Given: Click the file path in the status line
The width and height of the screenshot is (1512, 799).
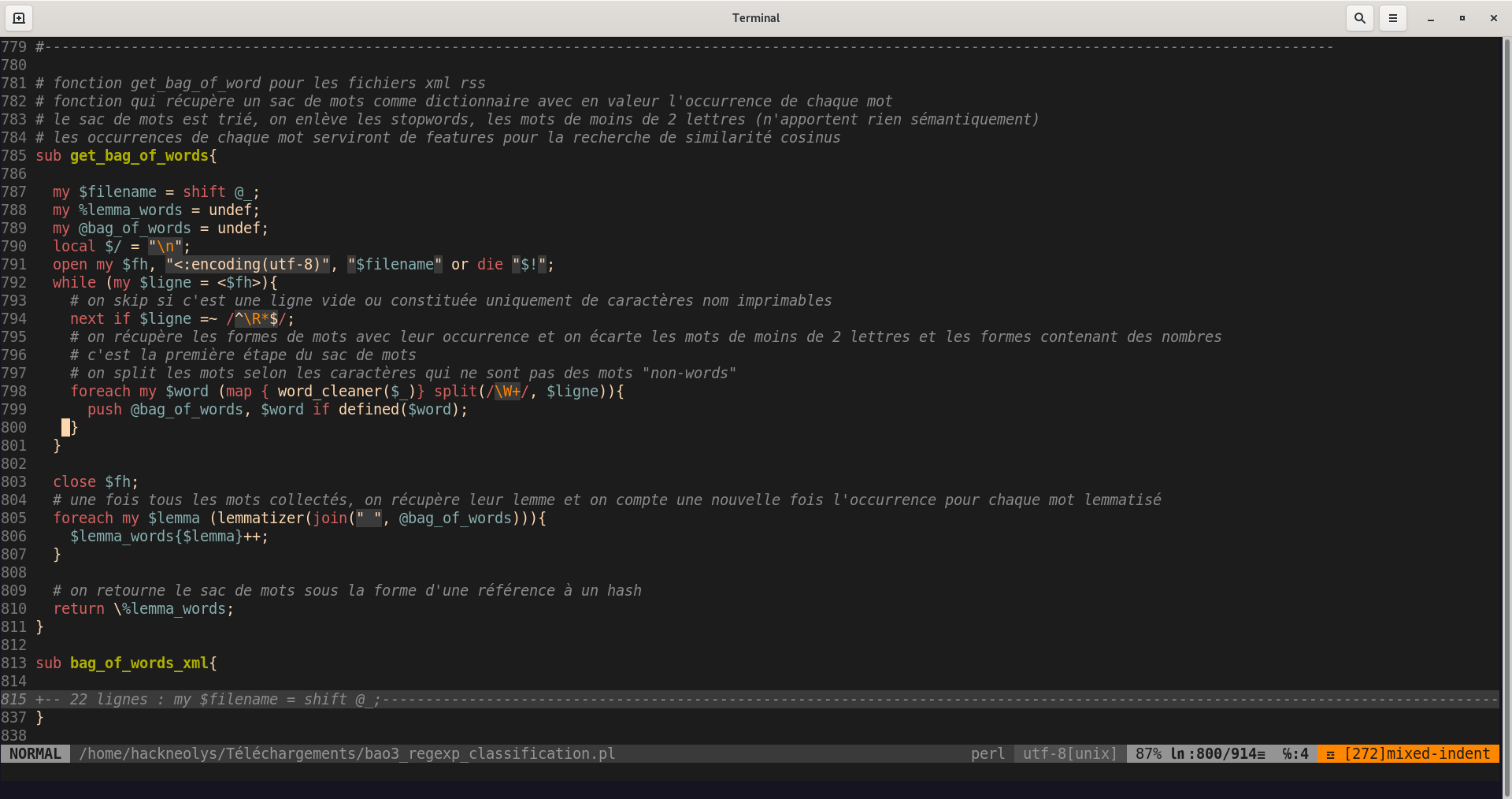Looking at the screenshot, I should [347, 753].
